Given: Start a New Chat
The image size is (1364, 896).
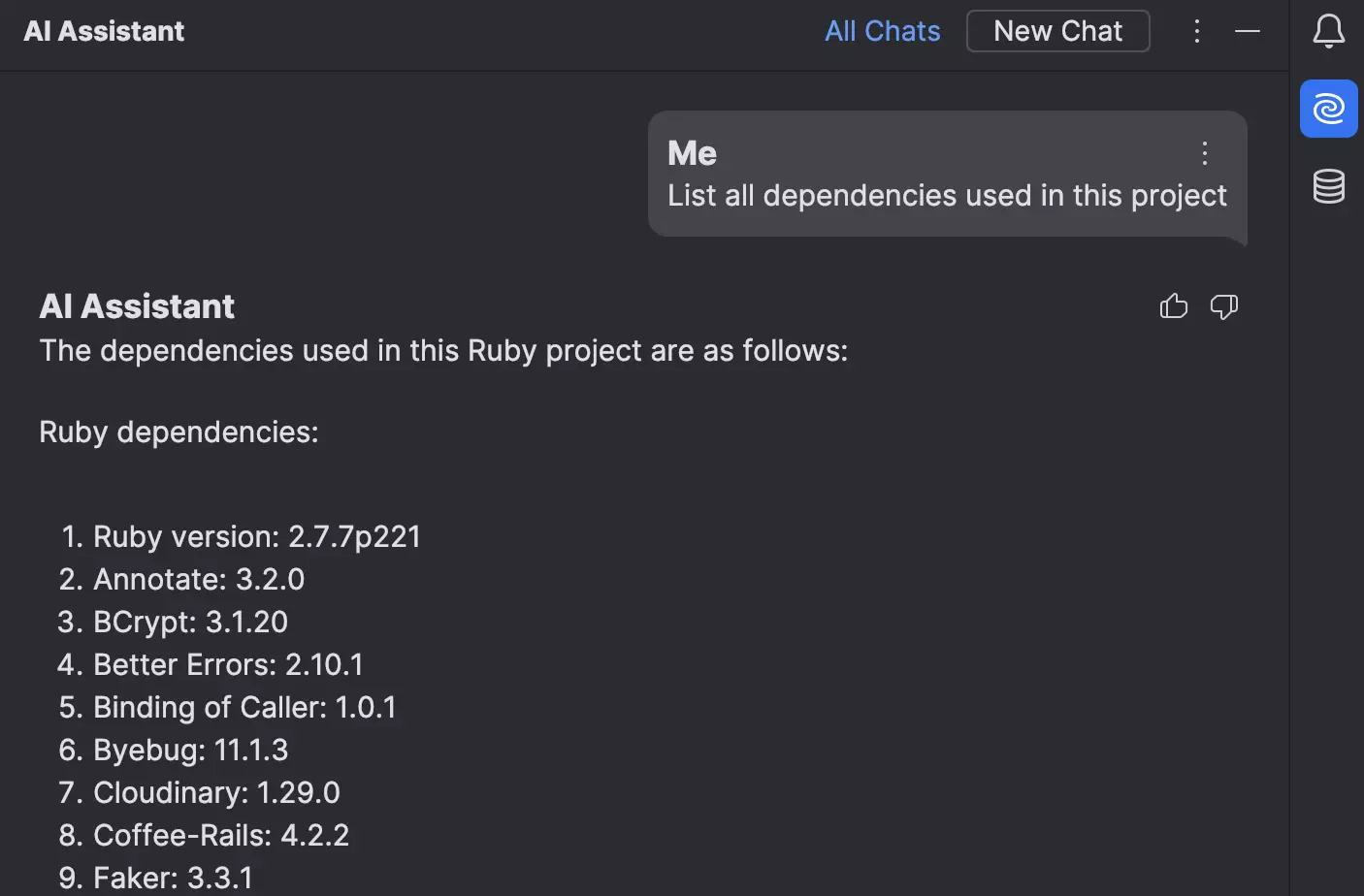Looking at the screenshot, I should (x=1057, y=30).
